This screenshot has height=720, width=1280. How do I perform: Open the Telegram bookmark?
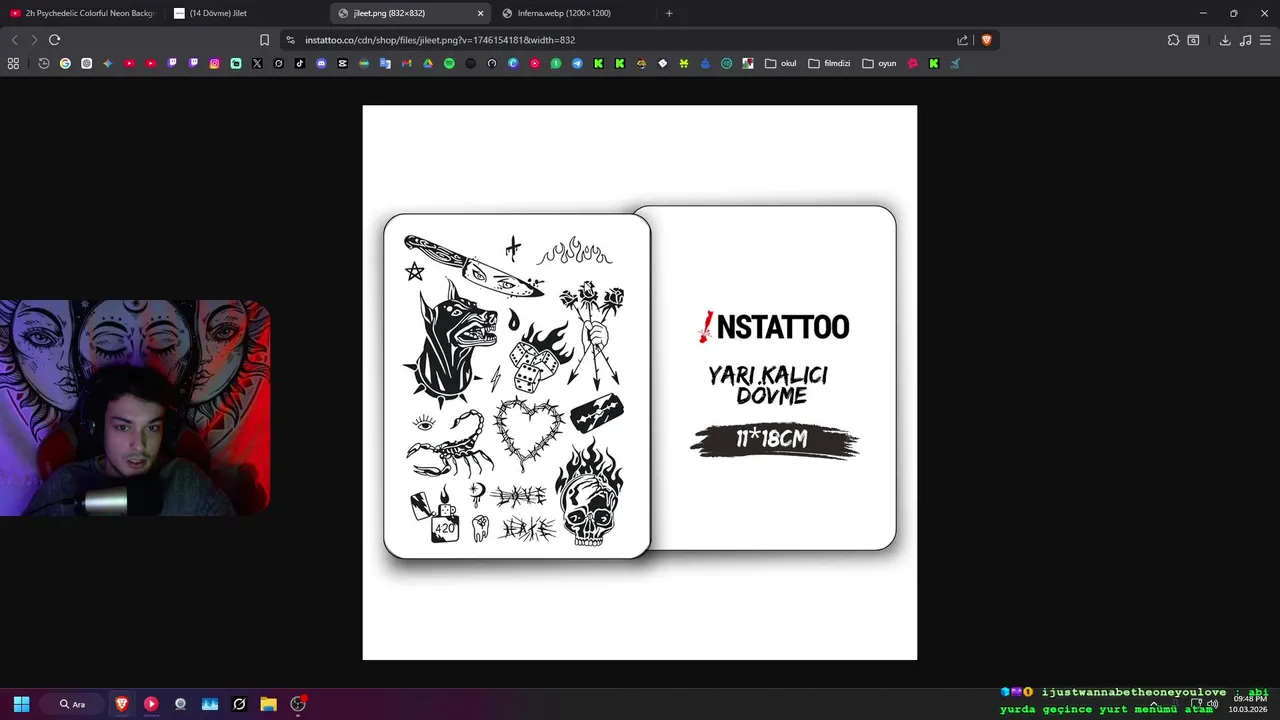click(577, 63)
